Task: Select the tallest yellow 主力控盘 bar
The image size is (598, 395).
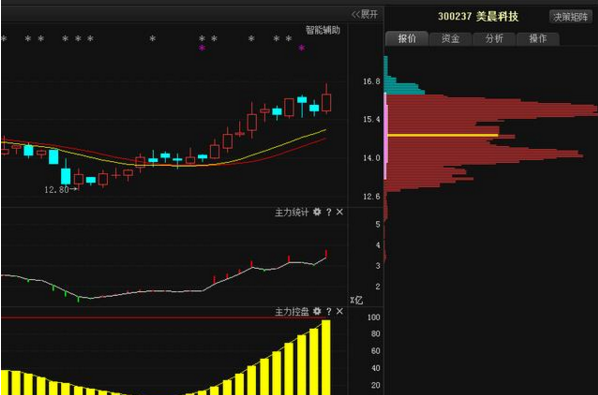Action: (326, 357)
